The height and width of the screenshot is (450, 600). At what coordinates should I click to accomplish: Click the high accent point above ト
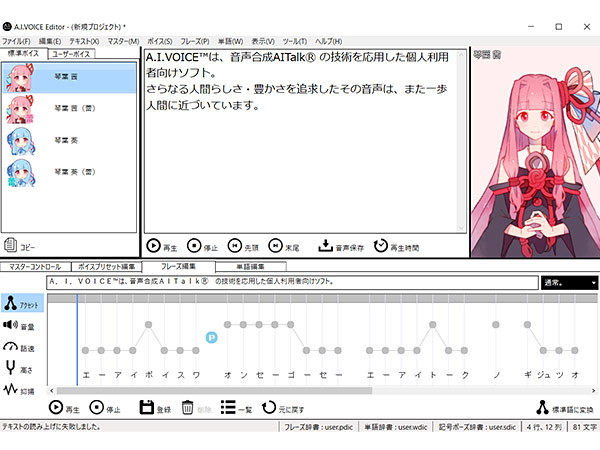pyautogui.click(x=433, y=324)
